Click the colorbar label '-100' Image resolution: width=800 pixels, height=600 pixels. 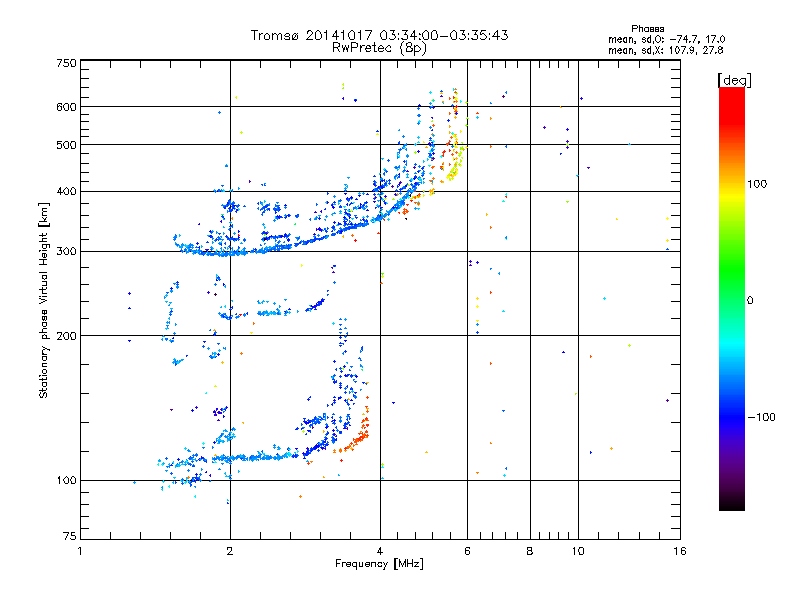click(x=761, y=417)
